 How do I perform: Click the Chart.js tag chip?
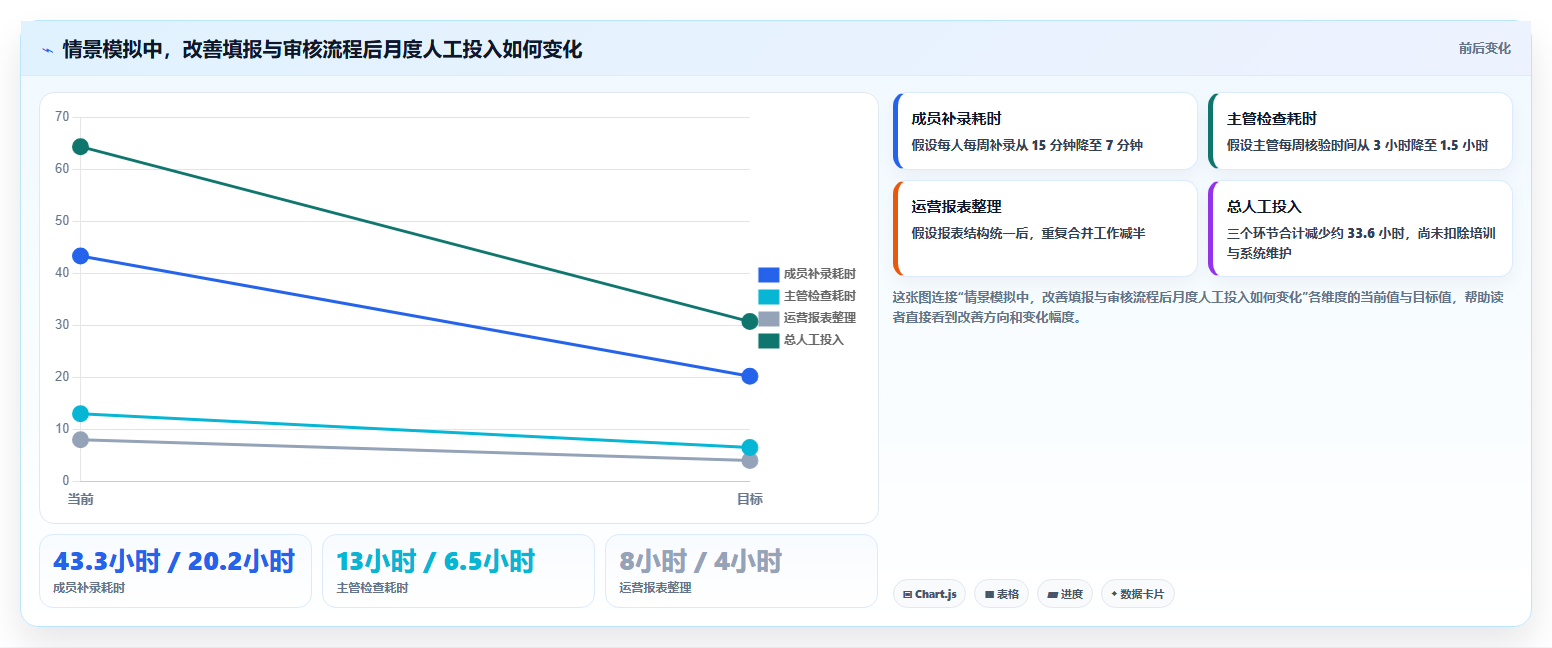tap(929, 594)
